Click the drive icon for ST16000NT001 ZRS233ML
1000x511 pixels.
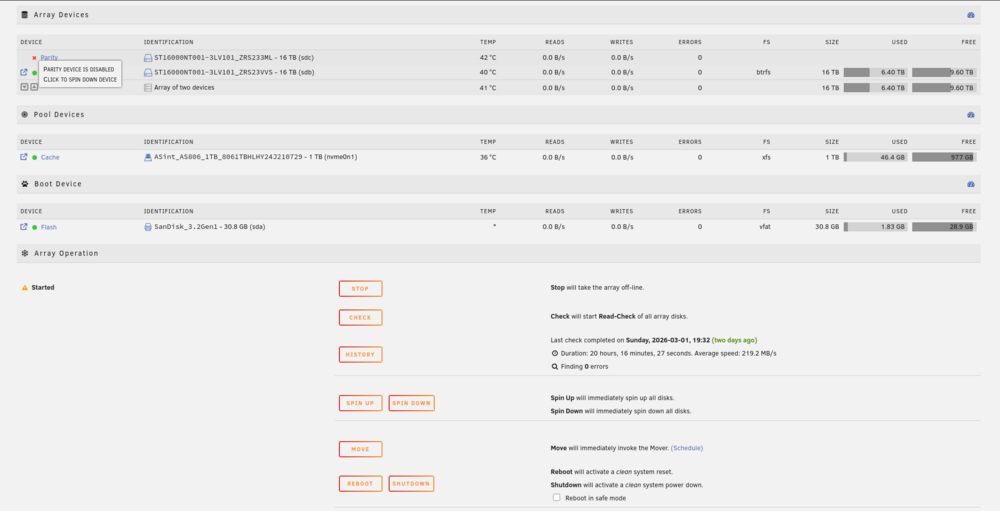(x=148, y=58)
